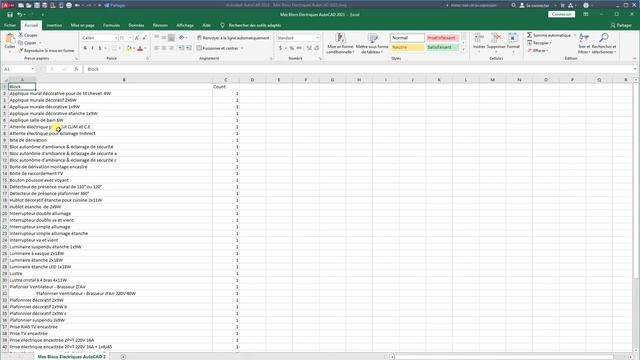This screenshot has height=360, width=640.
Task: Align text to the left
Action: click(156, 48)
